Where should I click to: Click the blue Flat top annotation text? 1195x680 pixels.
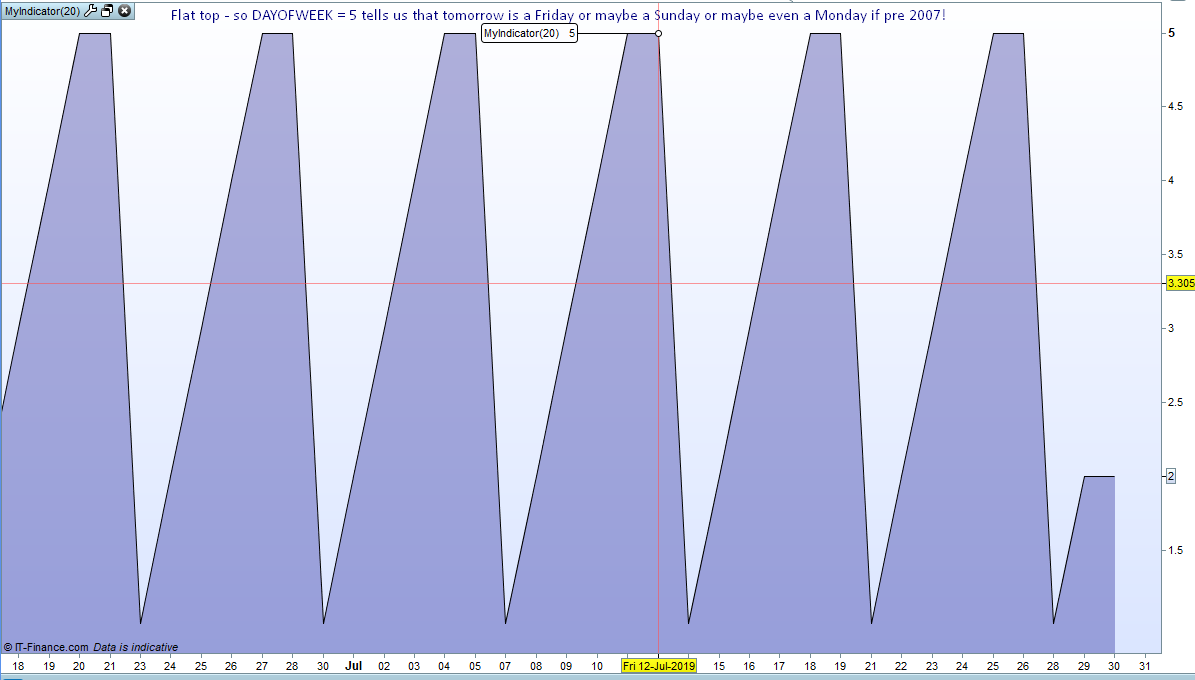(558, 15)
